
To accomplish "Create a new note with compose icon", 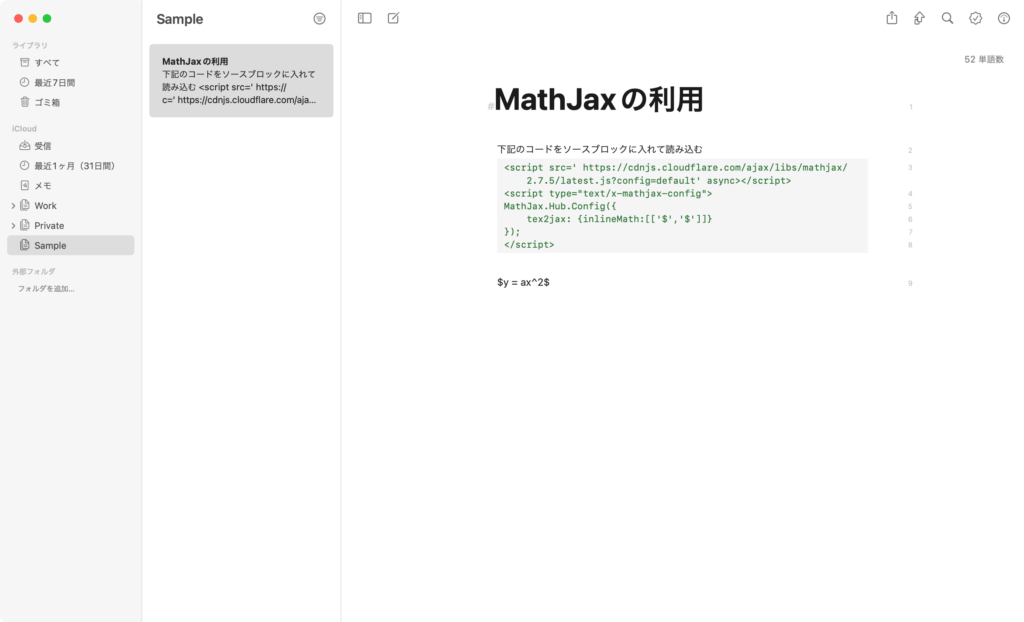I will point(393,18).
